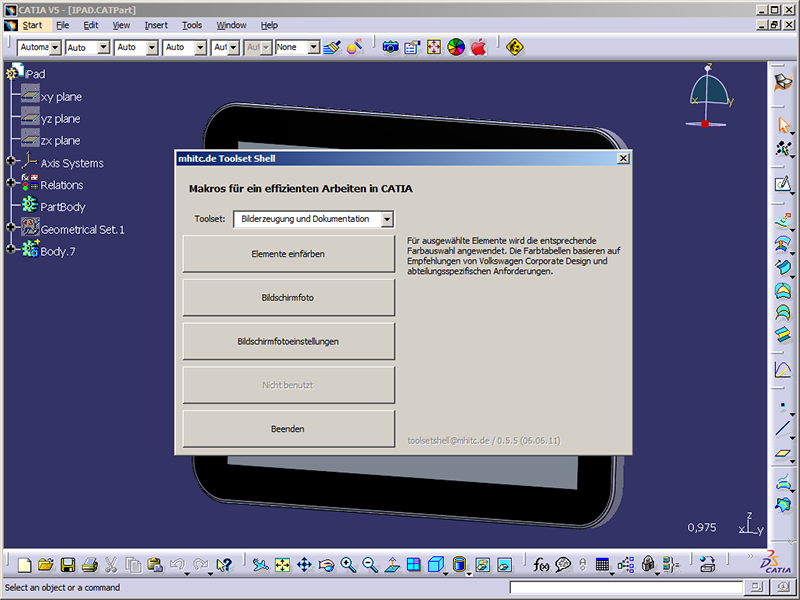Click the four-pane Multi-View icon
The width and height of the screenshot is (800, 600).
pyautogui.click(x=414, y=564)
